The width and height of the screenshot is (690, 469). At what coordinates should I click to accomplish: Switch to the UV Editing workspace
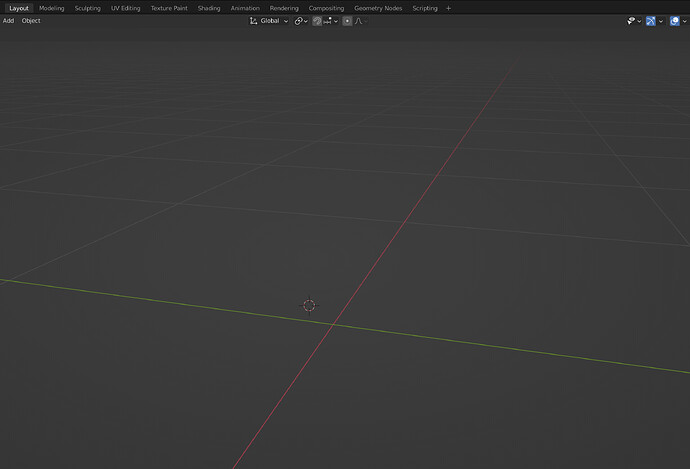point(125,8)
